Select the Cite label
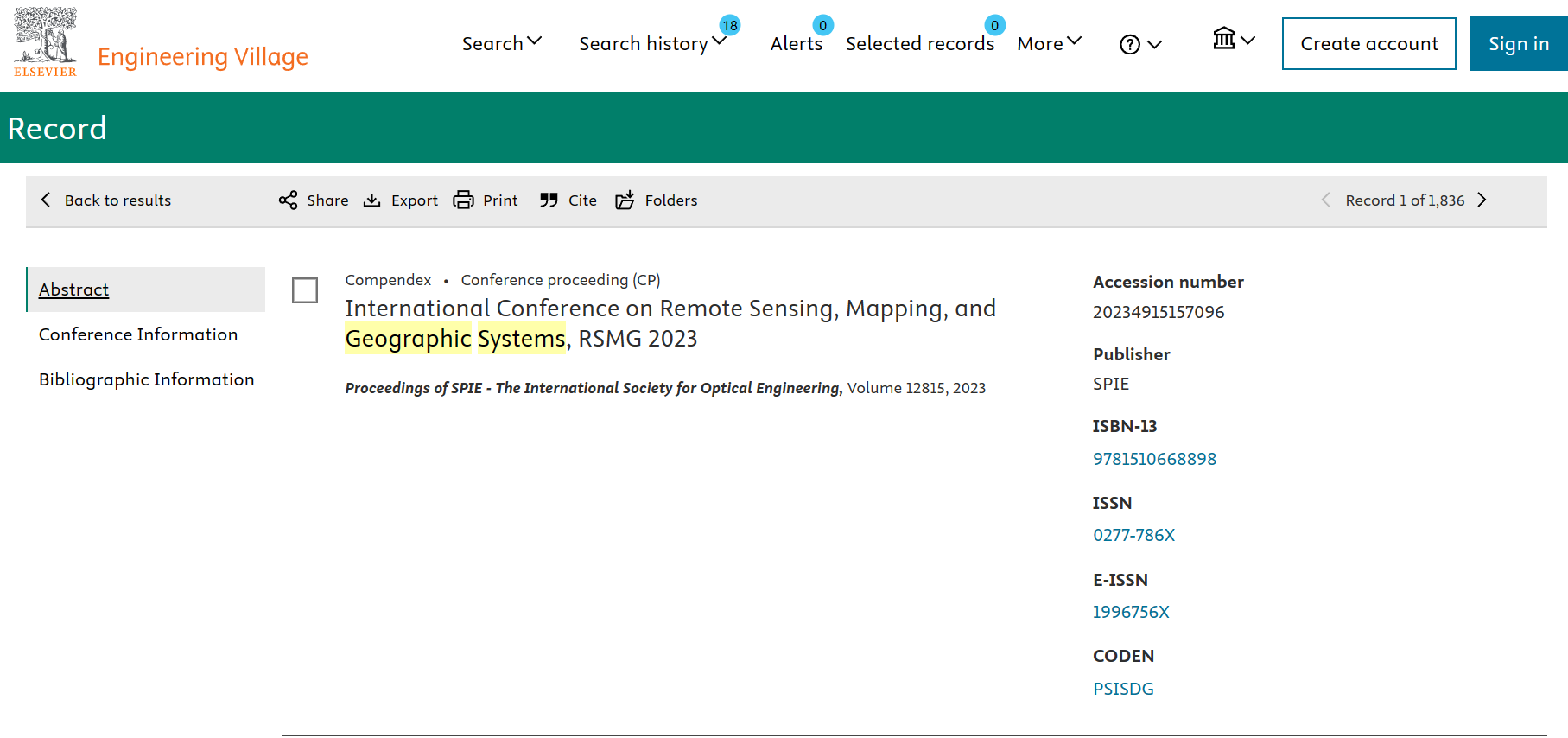 582,200
